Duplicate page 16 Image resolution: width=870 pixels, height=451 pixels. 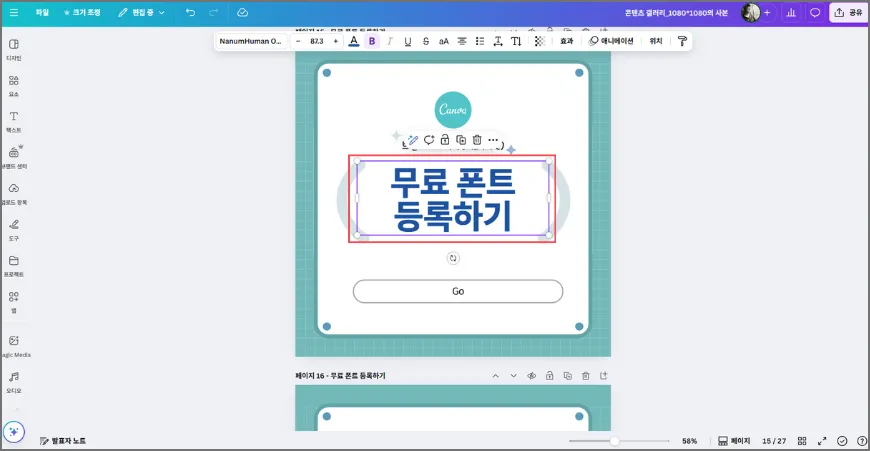568,376
